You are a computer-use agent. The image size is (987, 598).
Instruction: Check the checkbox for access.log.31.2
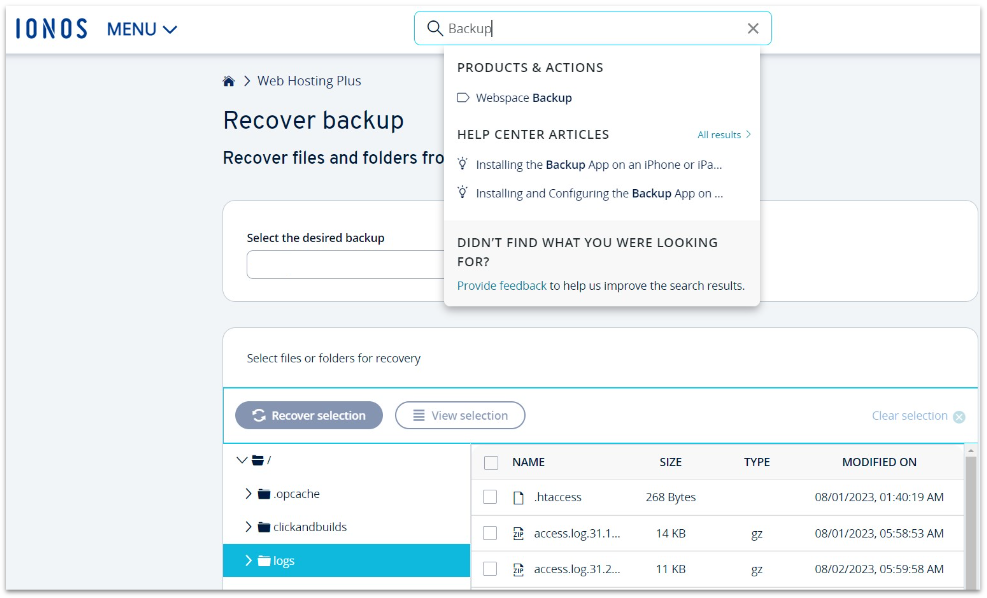(489, 569)
